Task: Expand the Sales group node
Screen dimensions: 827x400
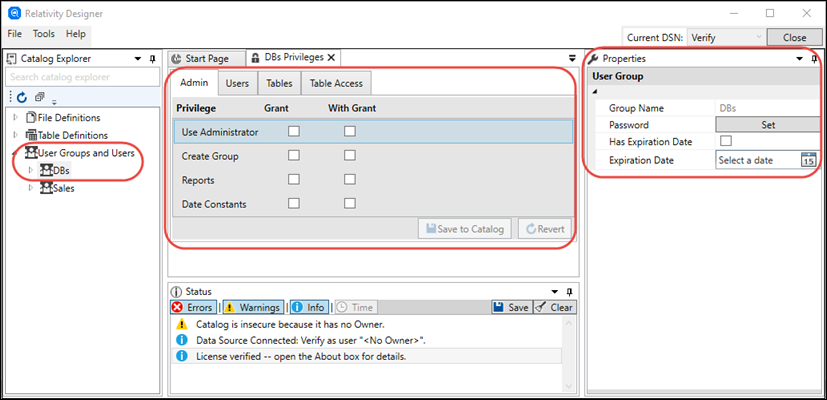Action: [x=31, y=188]
